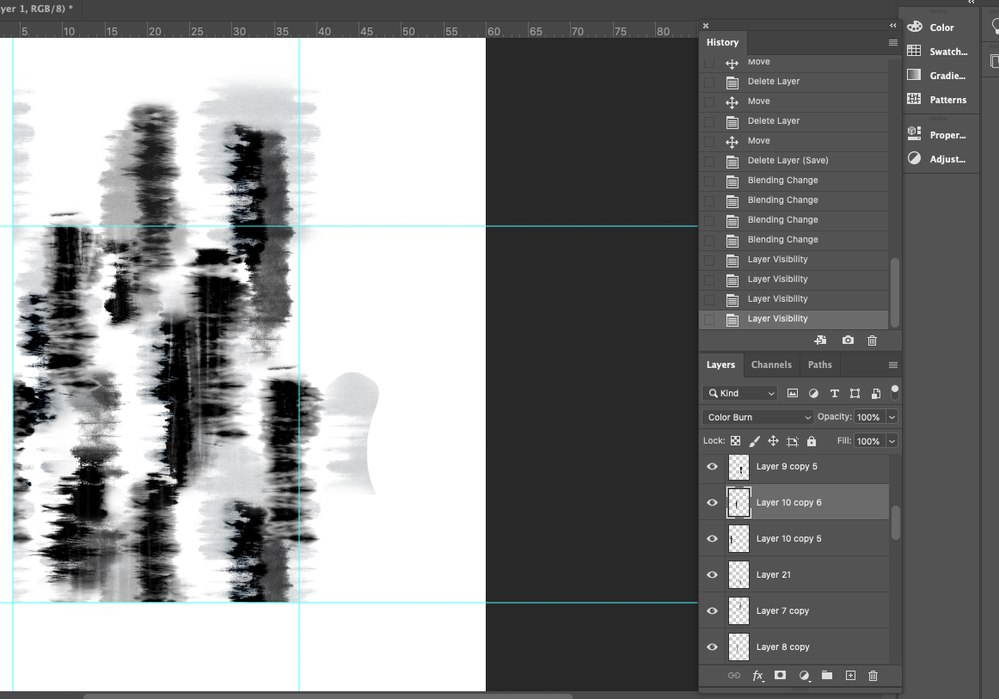Image resolution: width=999 pixels, height=699 pixels.
Task: Switch to the Paths tab
Action: (819, 364)
